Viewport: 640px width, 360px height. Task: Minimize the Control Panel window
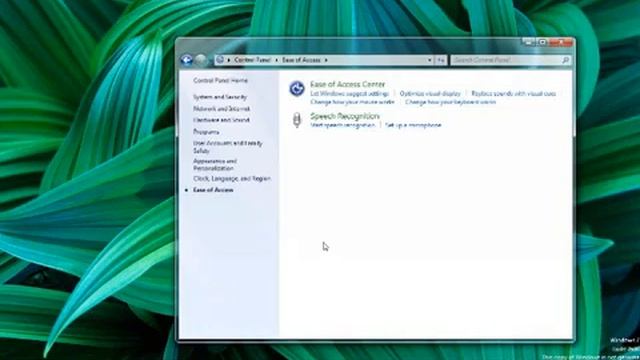click(x=528, y=42)
